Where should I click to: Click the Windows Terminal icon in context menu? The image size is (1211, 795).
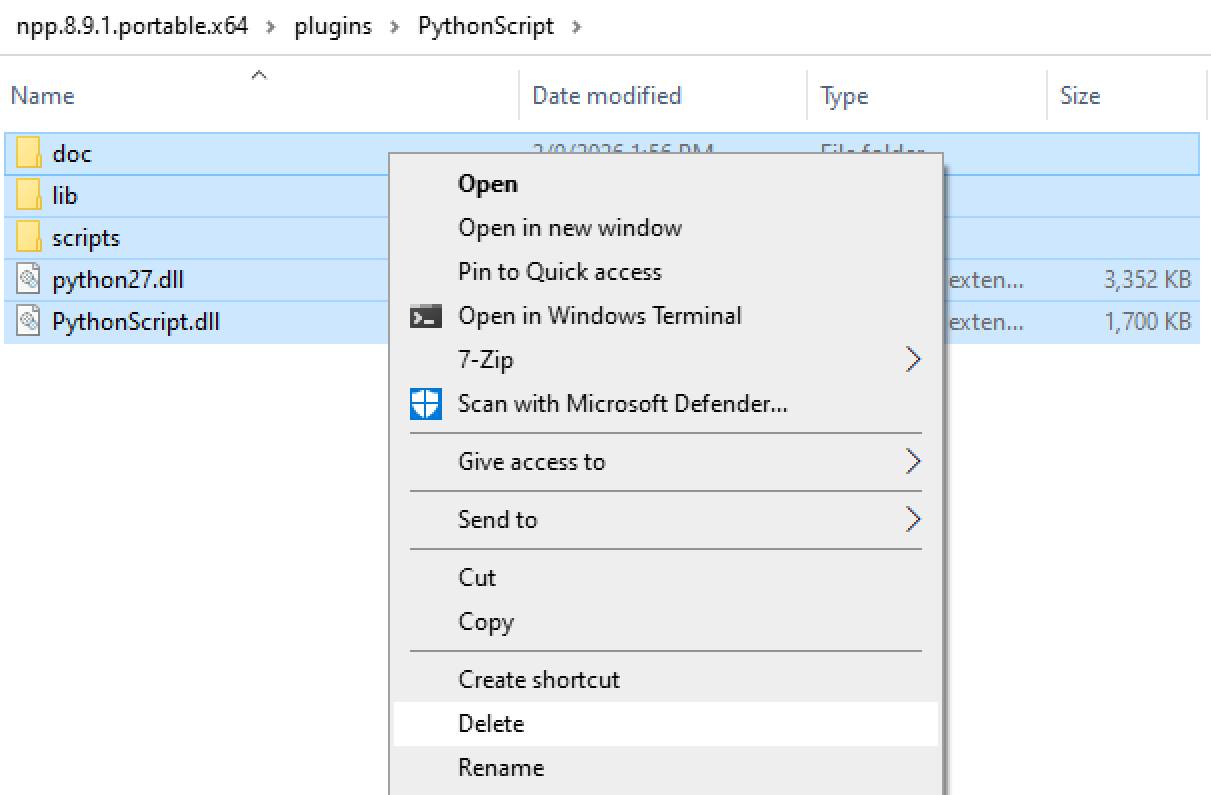[x=428, y=315]
